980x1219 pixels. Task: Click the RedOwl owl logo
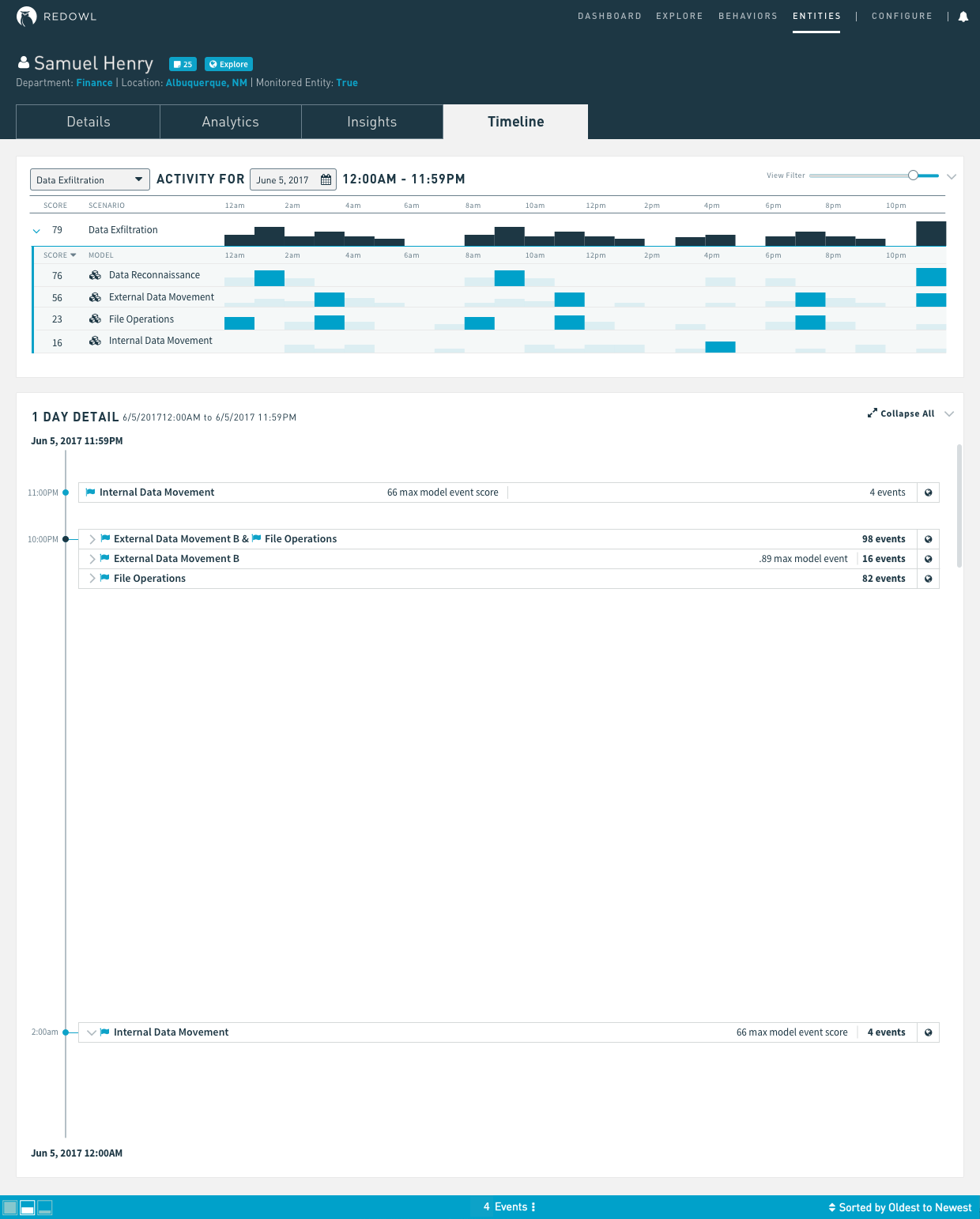[x=27, y=17]
